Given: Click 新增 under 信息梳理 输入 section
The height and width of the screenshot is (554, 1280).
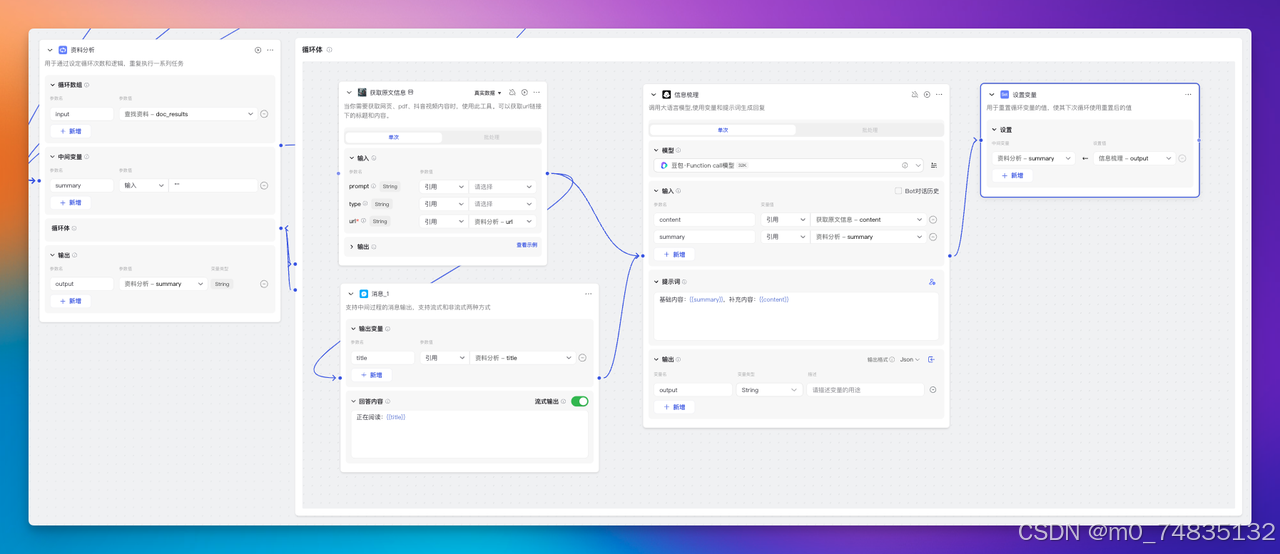Looking at the screenshot, I should click(674, 254).
